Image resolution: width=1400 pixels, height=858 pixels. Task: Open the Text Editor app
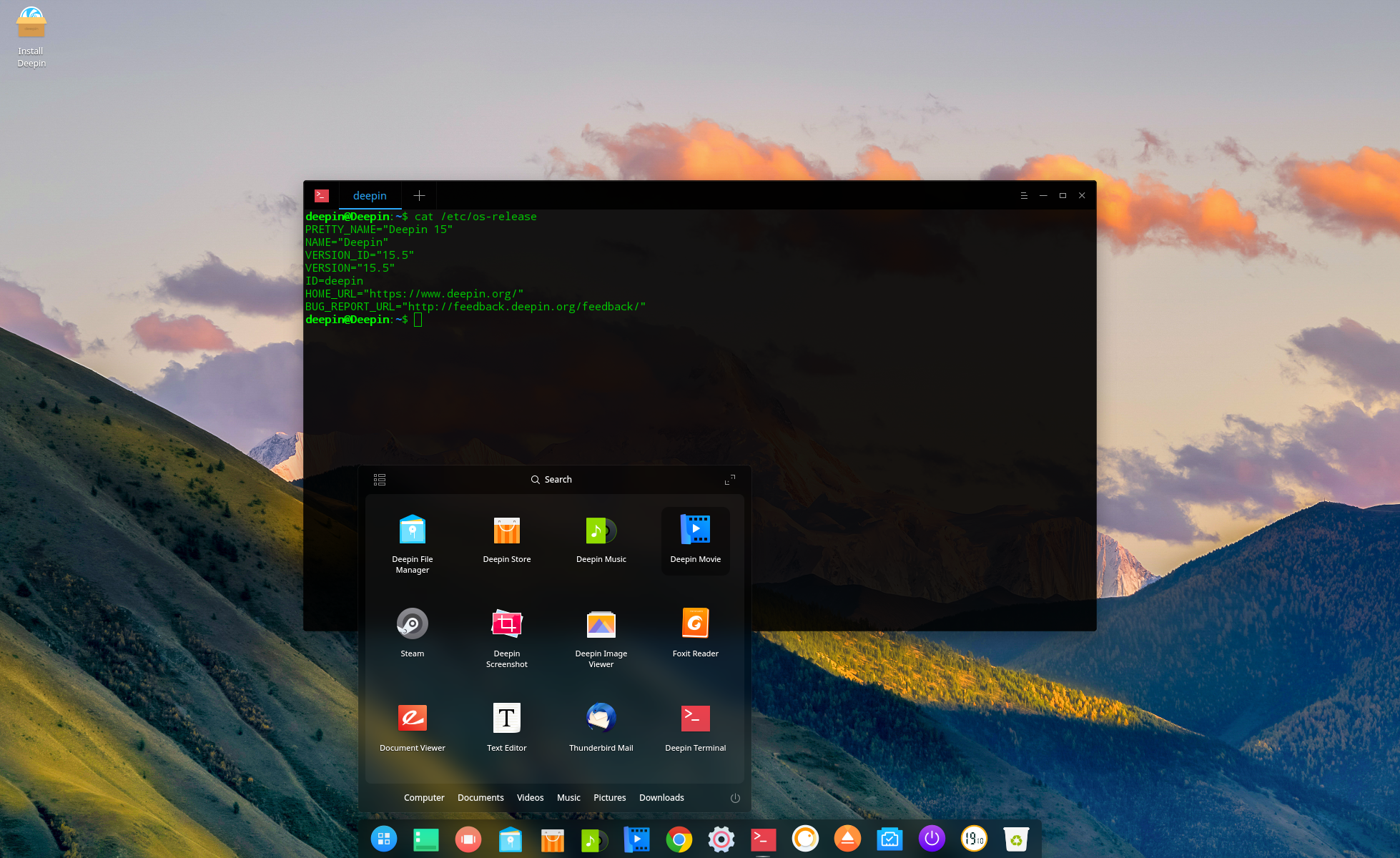pos(506,717)
